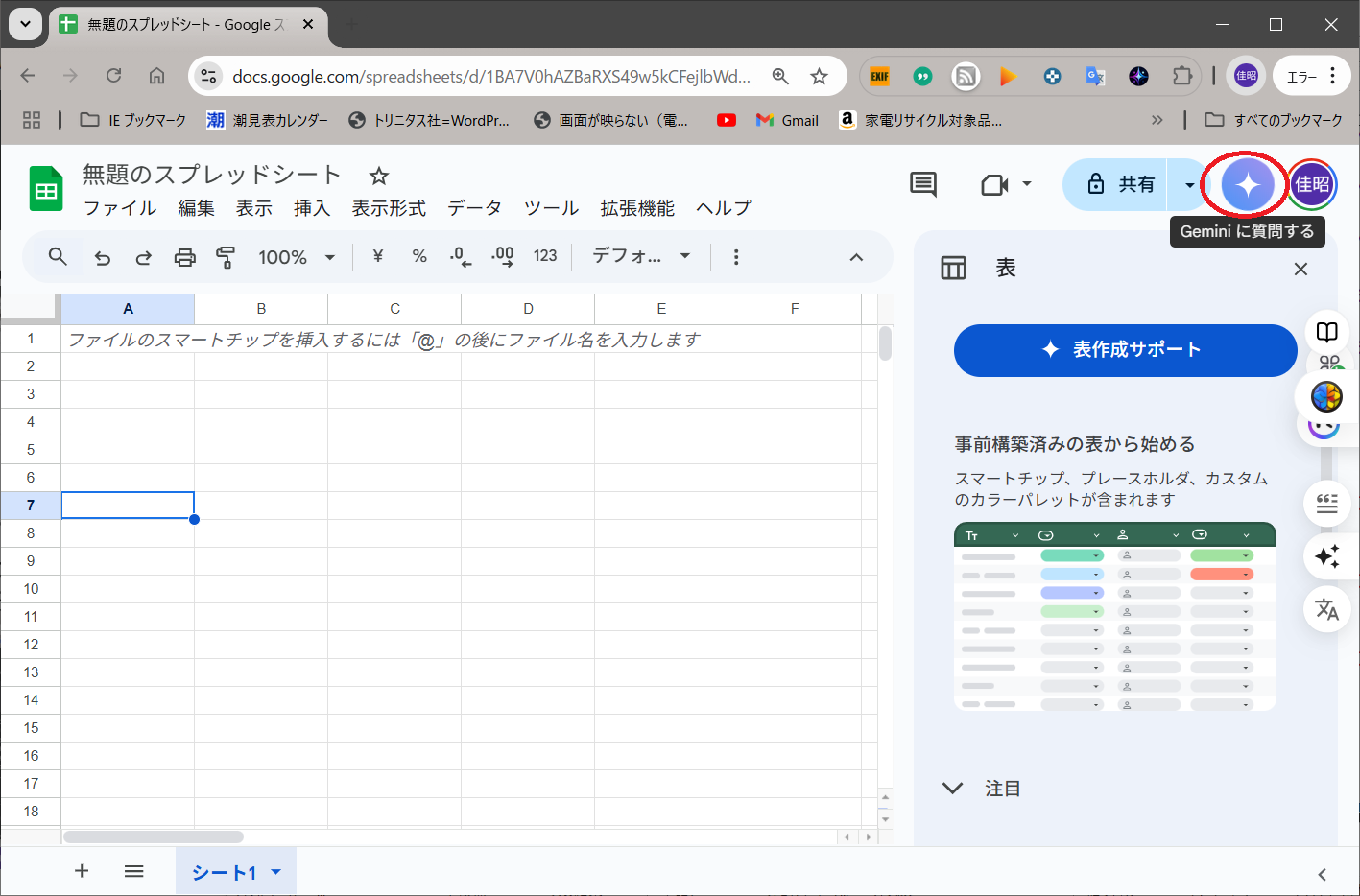The width and height of the screenshot is (1360, 896).
Task: Open the 表示形式 menu
Action: 389,208
